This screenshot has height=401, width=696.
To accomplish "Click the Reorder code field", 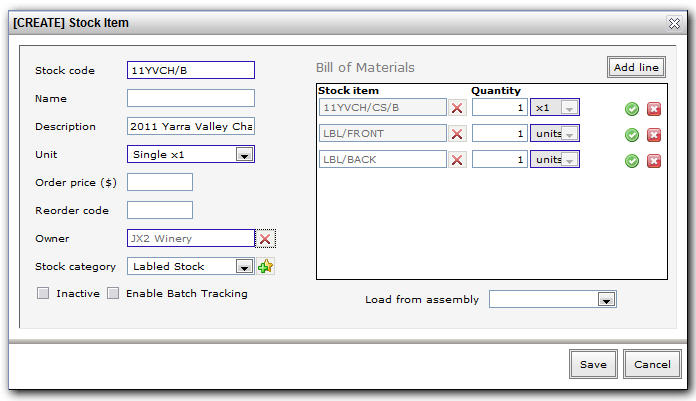I will click(x=160, y=210).
